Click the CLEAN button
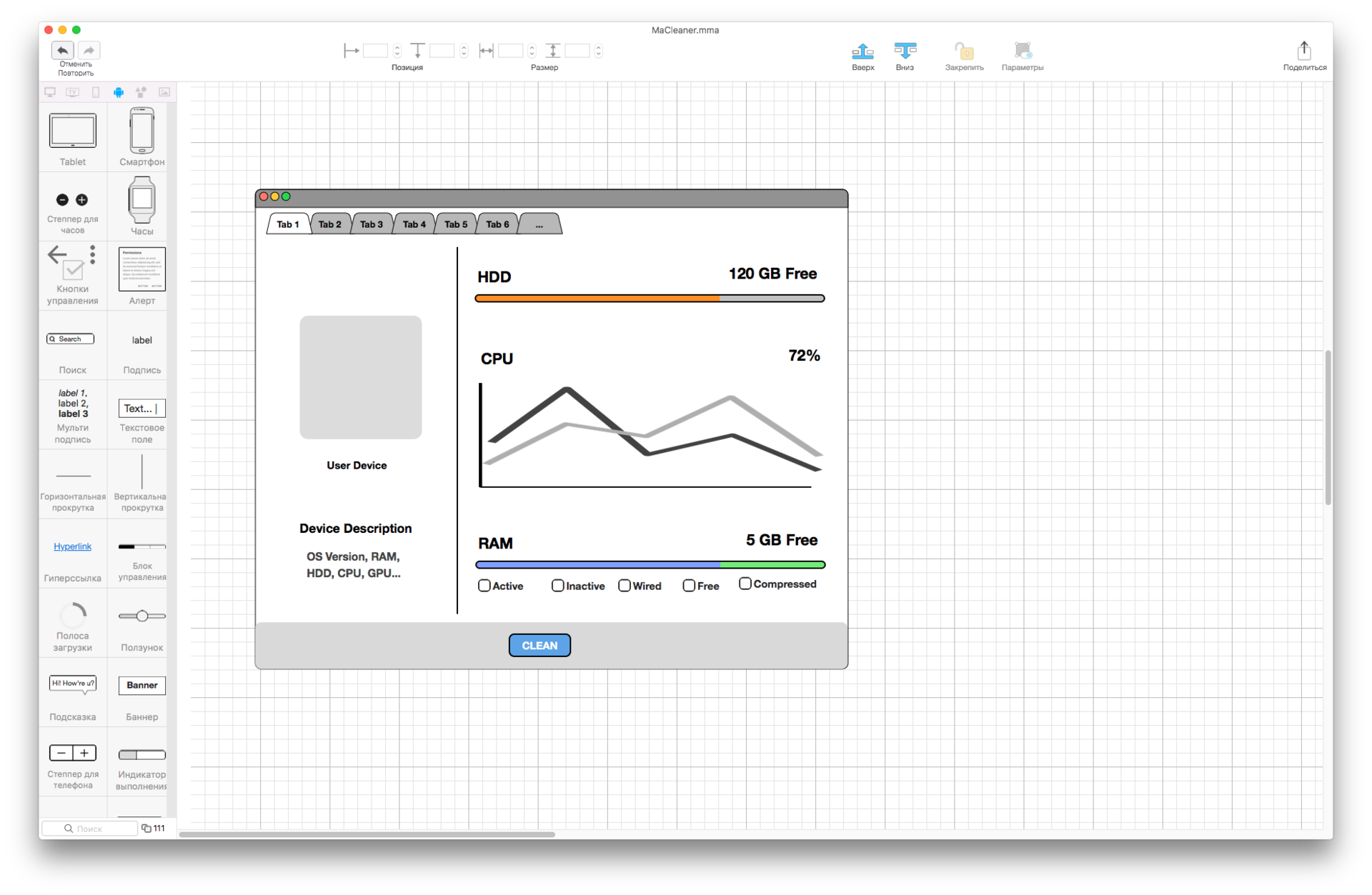The image size is (1372, 895). [x=540, y=645]
